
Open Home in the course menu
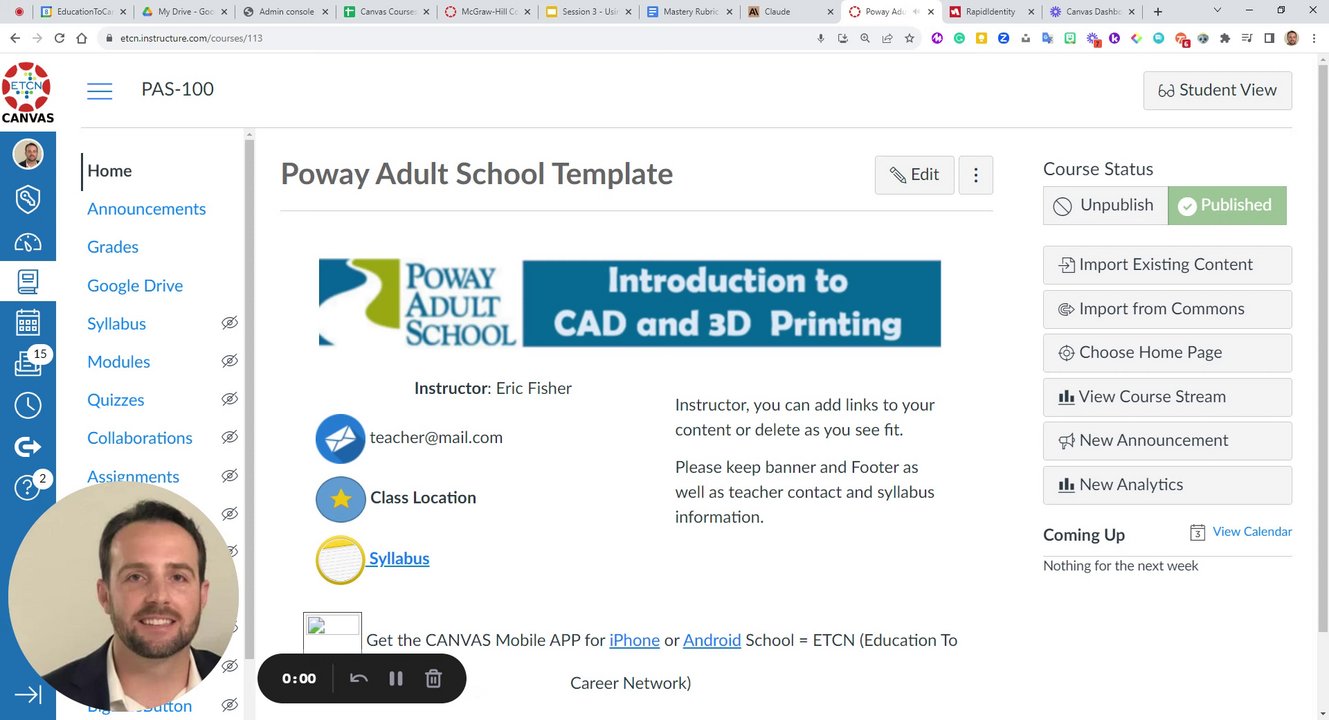(x=109, y=170)
